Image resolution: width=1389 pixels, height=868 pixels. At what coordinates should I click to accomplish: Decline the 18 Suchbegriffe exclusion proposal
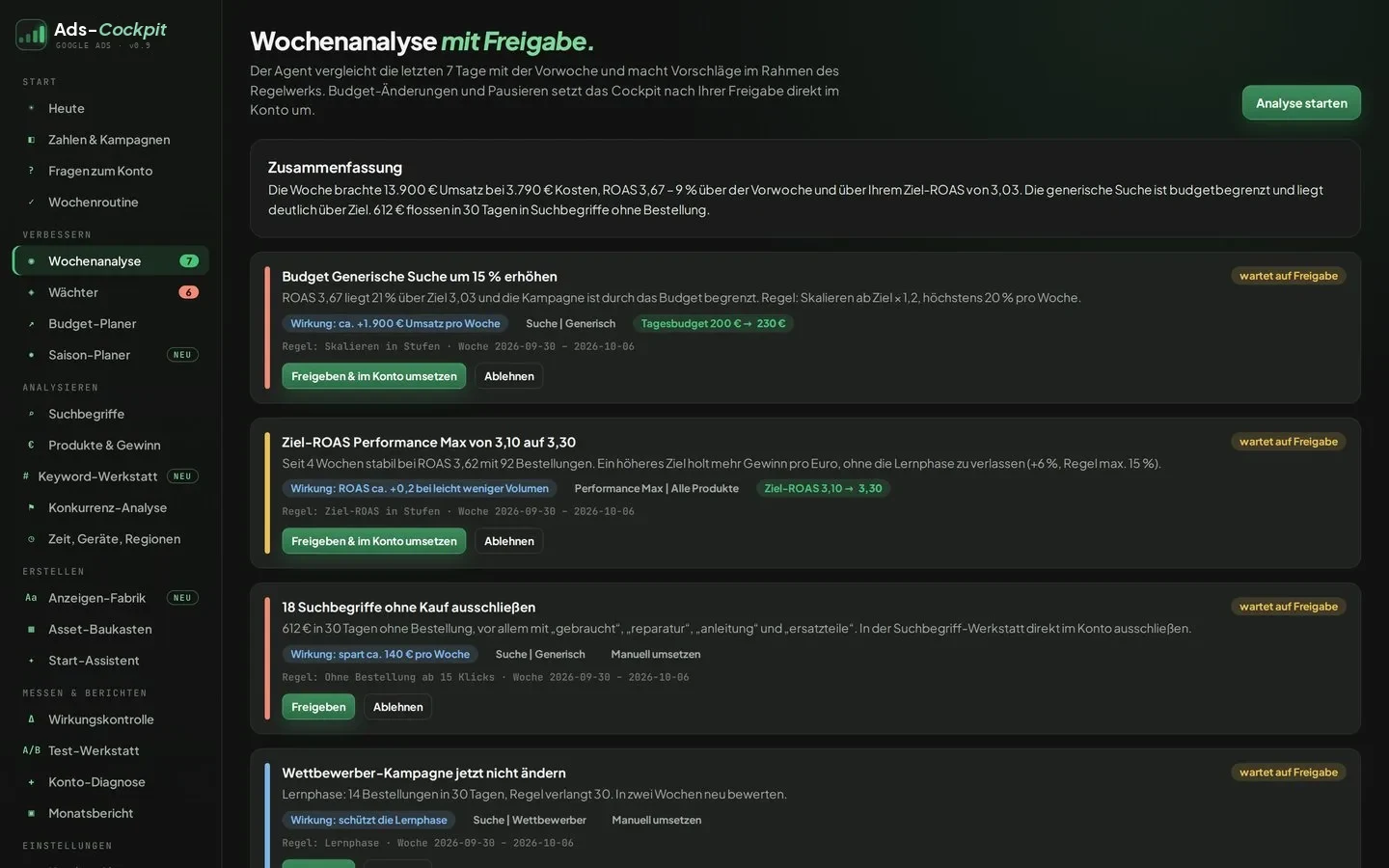tap(398, 707)
